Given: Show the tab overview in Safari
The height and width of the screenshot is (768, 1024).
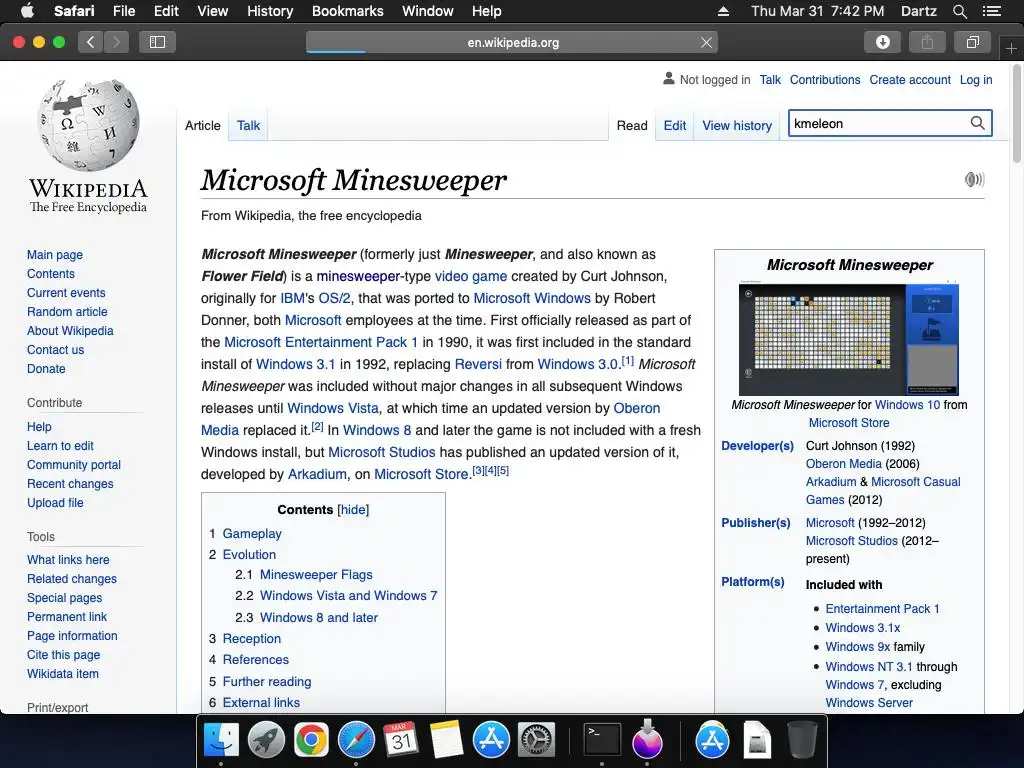Looking at the screenshot, I should 972,42.
